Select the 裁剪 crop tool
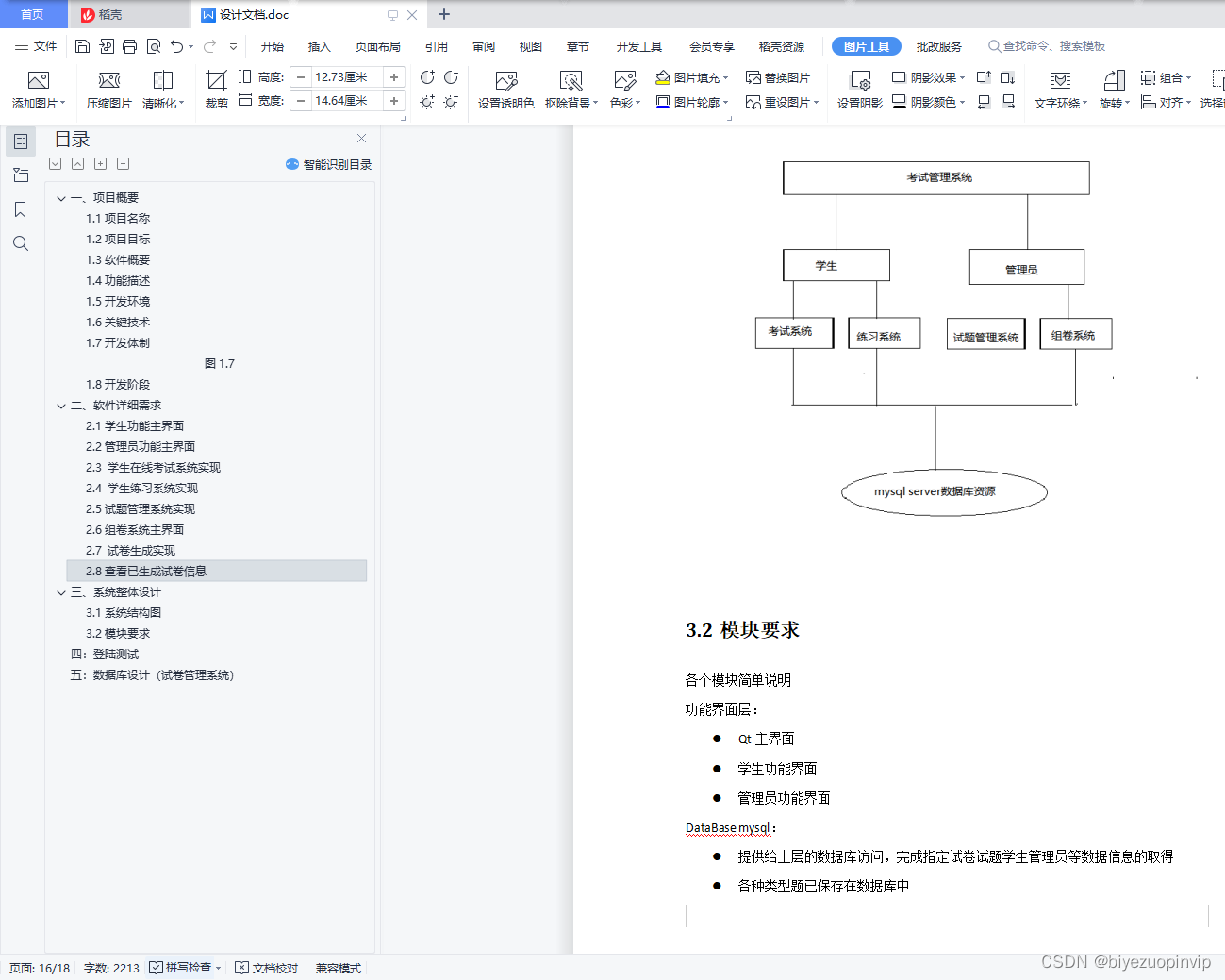This screenshot has height=980, width=1225. click(217, 90)
